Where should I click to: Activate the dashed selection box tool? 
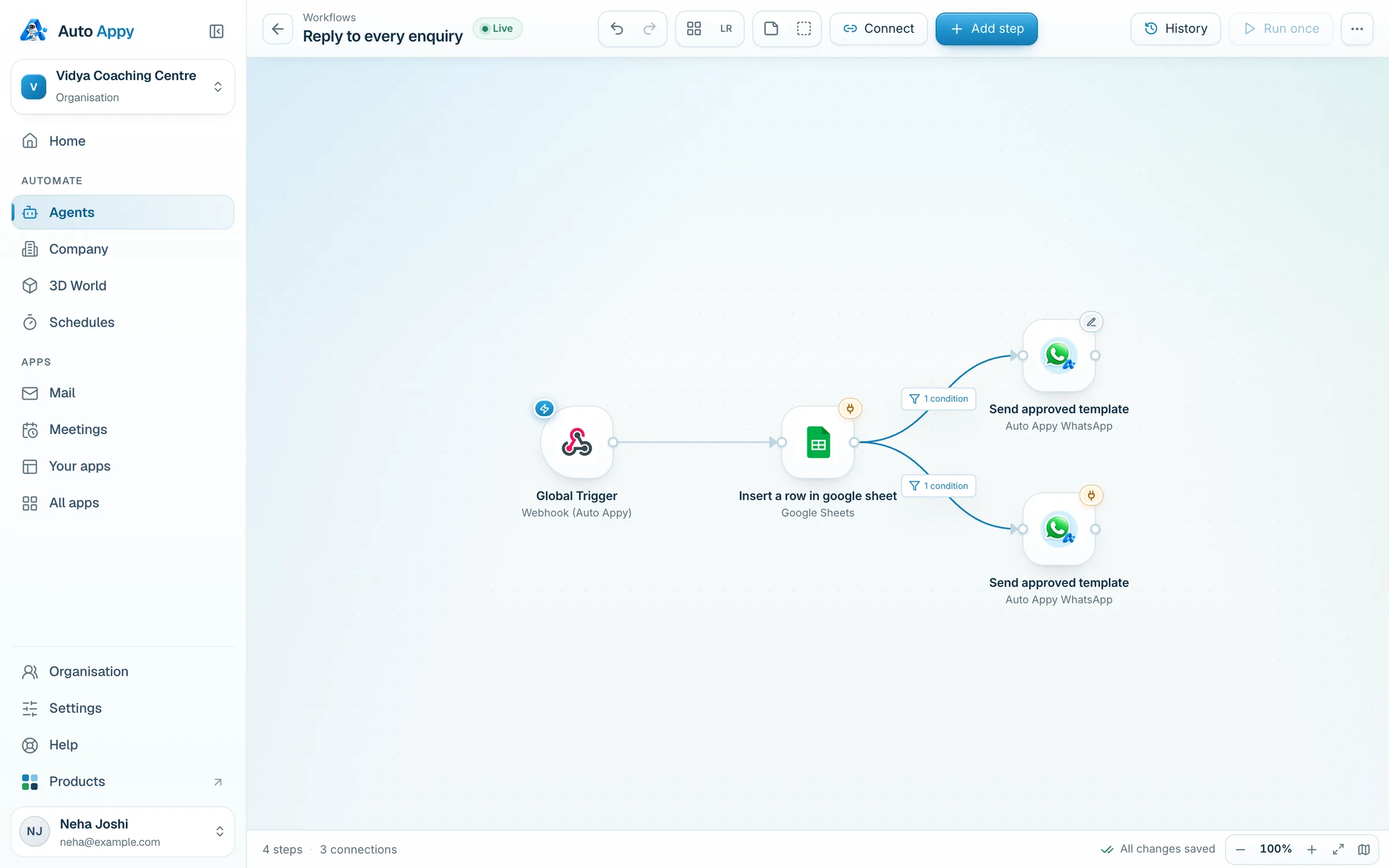(x=804, y=28)
